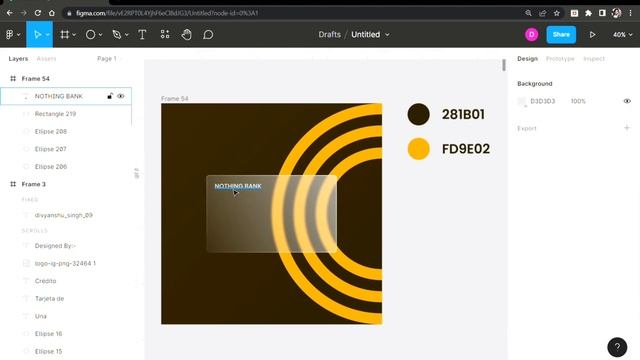
Task: Switch to the Layers tab
Action: click(x=18, y=59)
